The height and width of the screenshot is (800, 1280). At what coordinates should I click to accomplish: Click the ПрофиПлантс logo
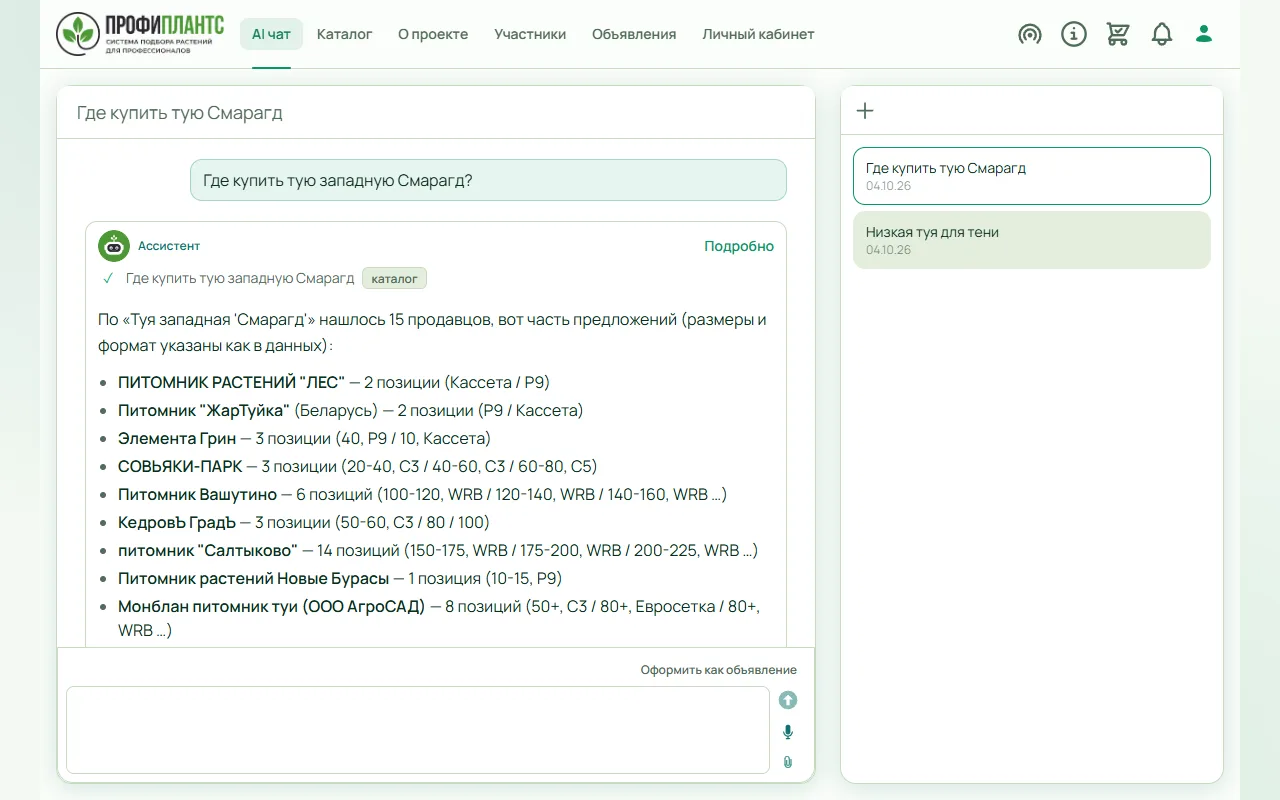click(x=140, y=34)
